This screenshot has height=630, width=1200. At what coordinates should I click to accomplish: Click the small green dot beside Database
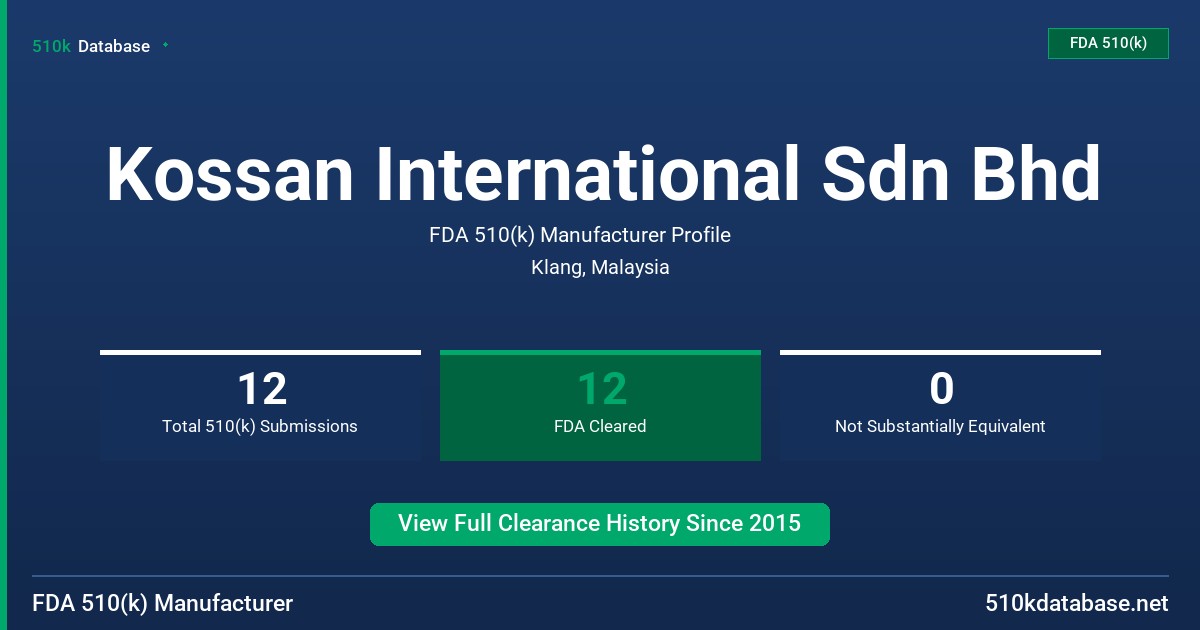(x=165, y=45)
